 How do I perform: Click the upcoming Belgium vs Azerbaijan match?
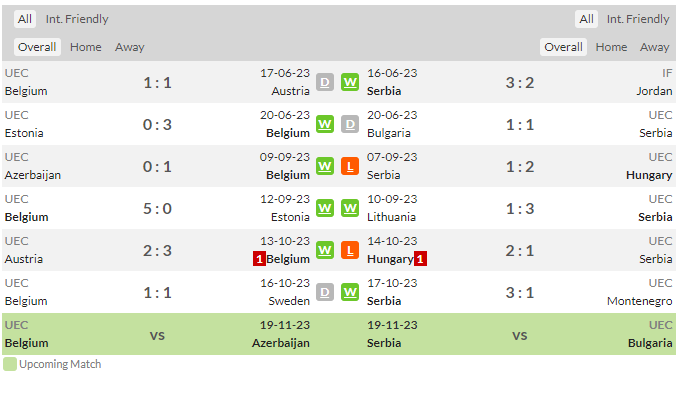point(157,334)
